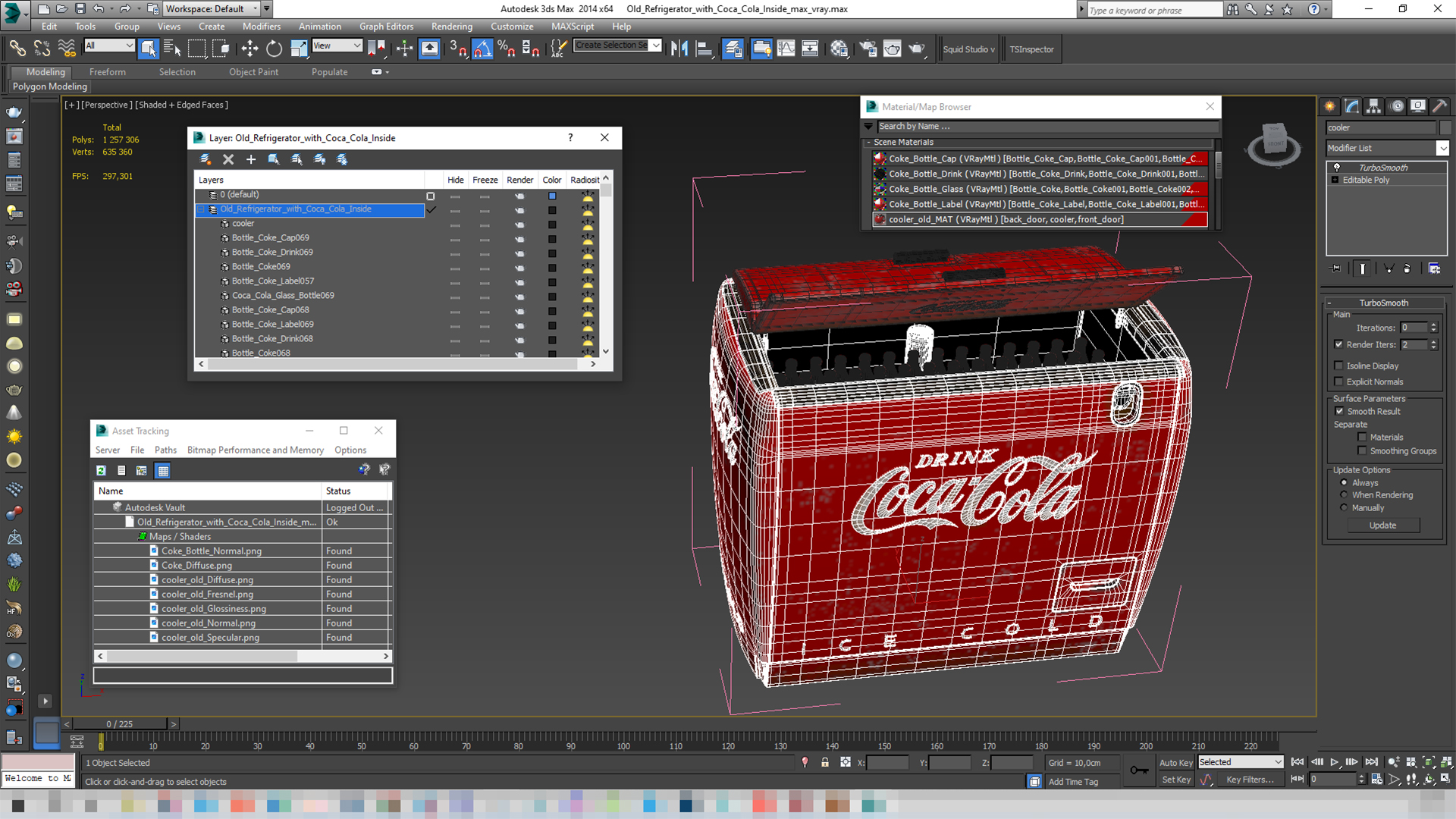Open the Graph Editors menu
This screenshot has width=1456, height=819.
tap(386, 26)
